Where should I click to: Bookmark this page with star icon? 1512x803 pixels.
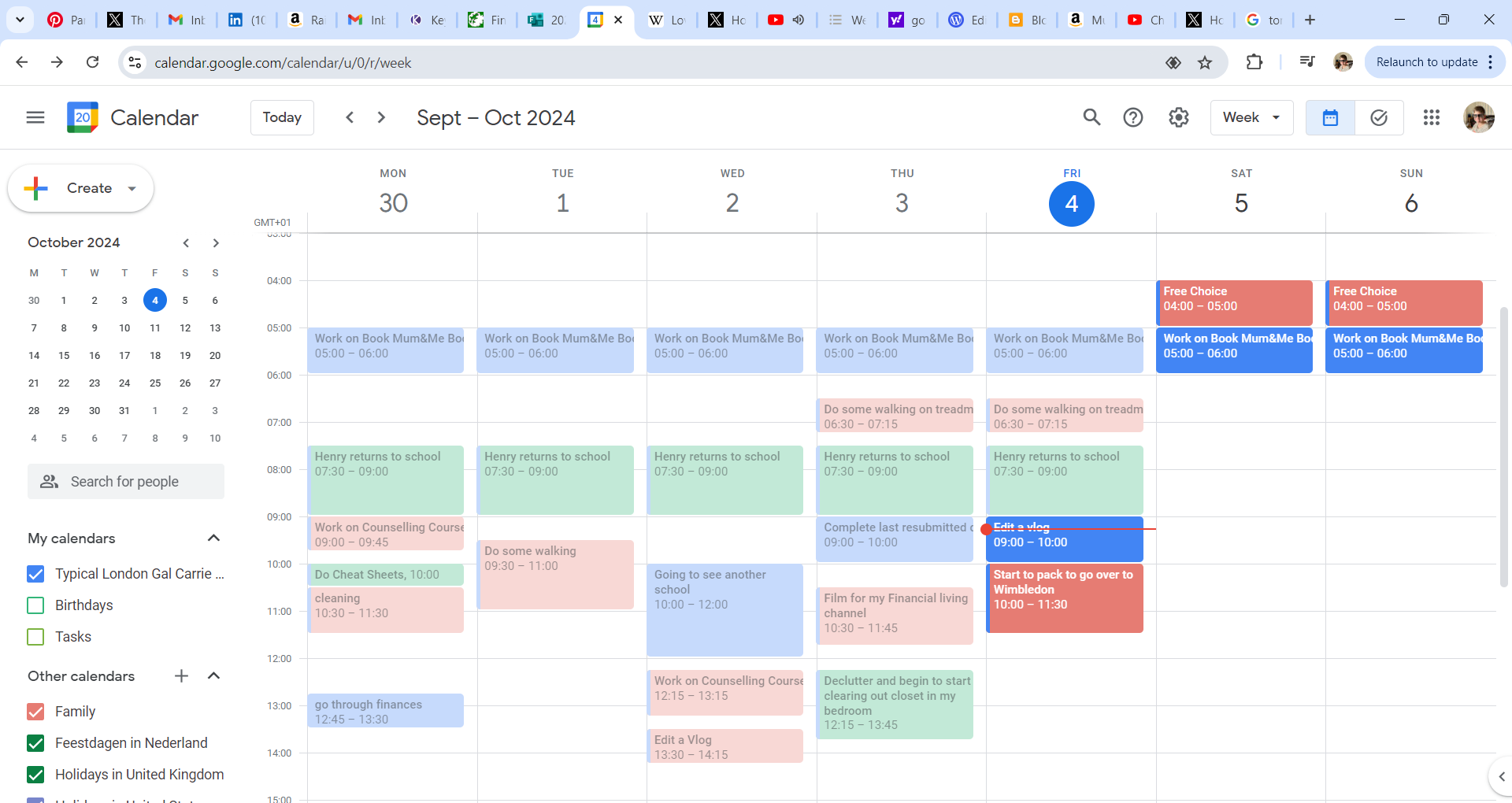coord(1205,62)
